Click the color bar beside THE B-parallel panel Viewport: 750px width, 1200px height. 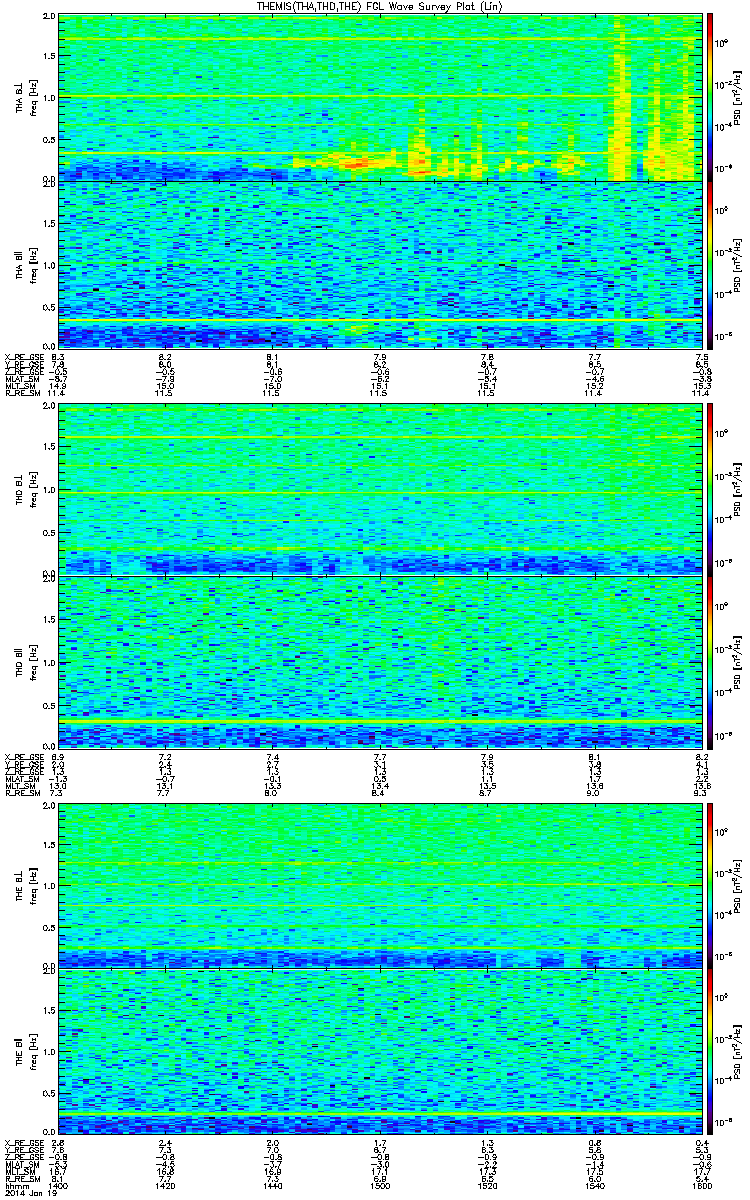711,1051
